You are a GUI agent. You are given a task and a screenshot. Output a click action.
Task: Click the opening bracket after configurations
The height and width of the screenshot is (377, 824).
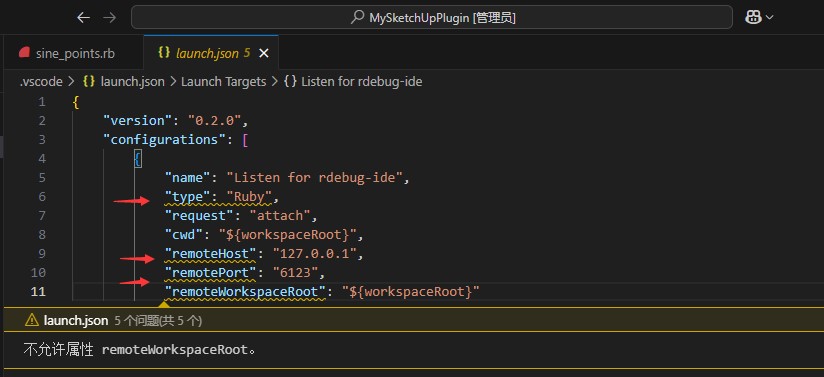point(244,139)
